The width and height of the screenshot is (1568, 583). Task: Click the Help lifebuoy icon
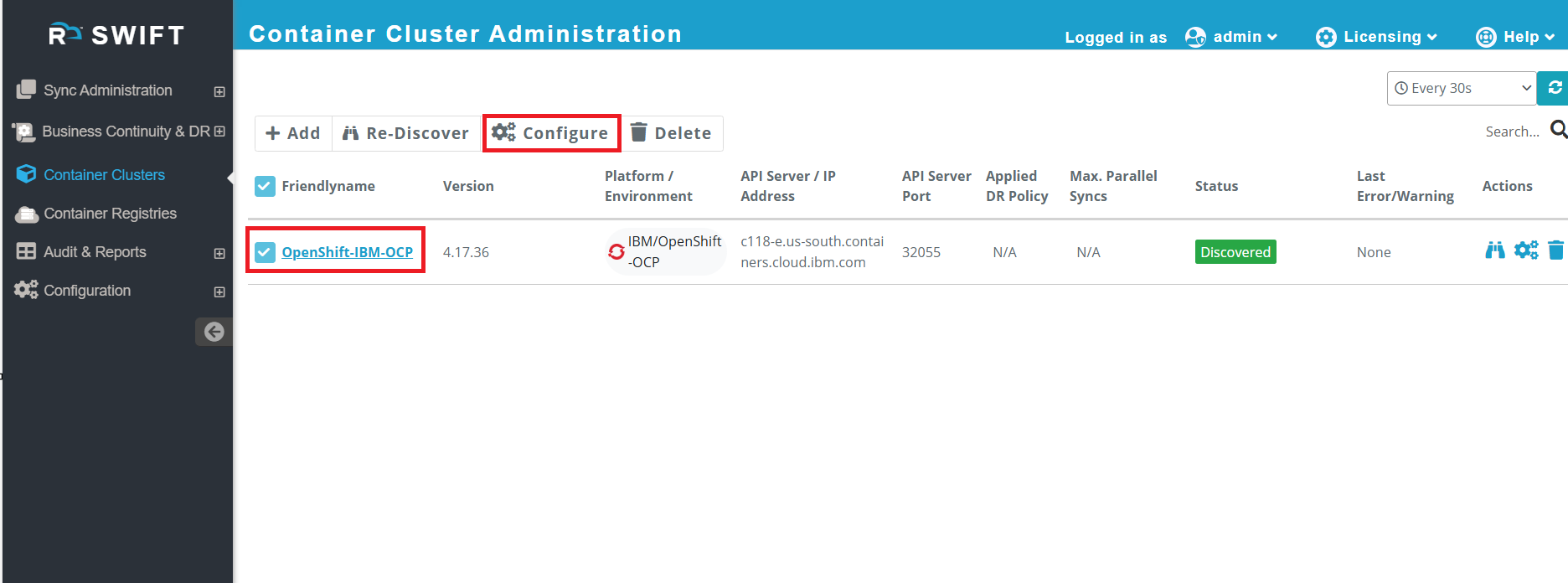[x=1486, y=38]
